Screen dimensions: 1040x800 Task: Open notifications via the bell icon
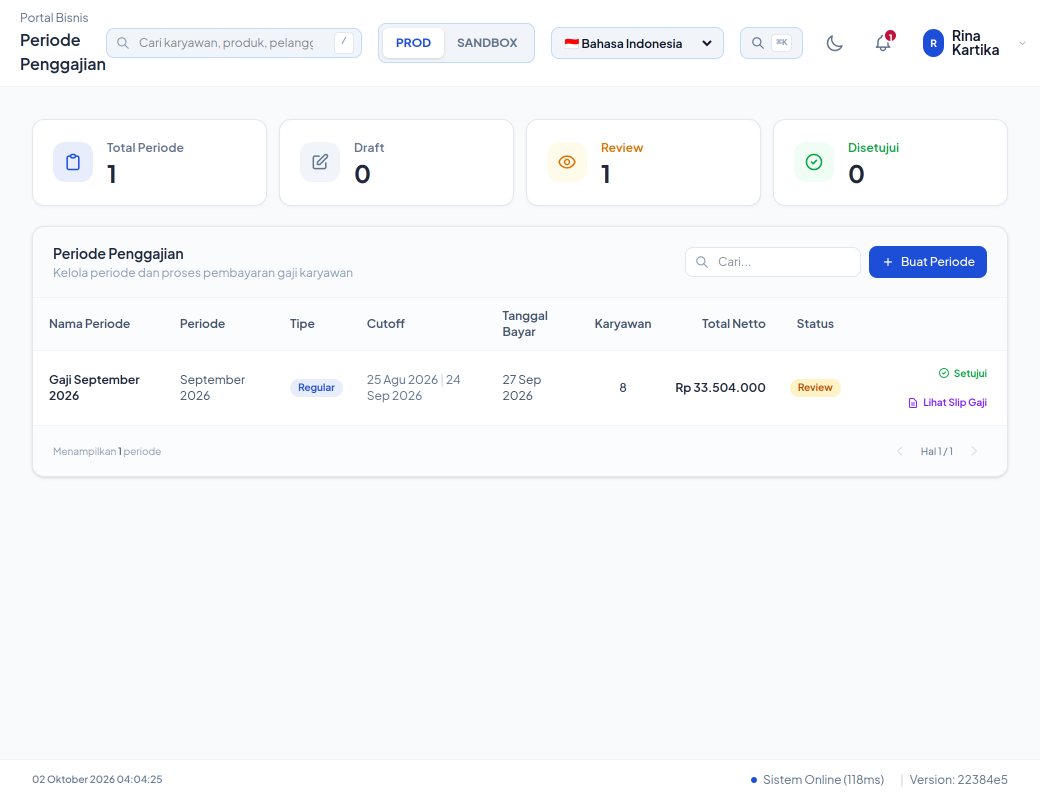click(883, 43)
